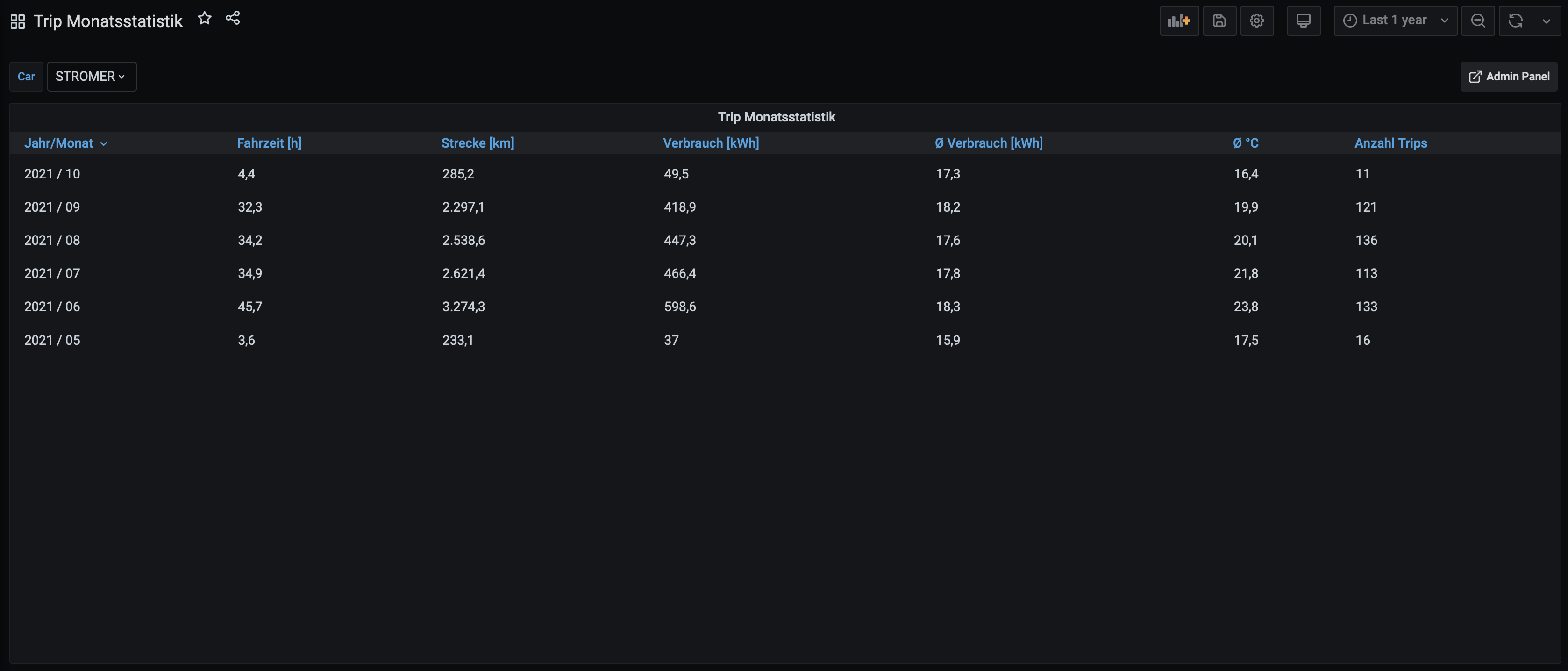Click the share dashboard icon
The width and height of the screenshot is (1568, 671).
pos(233,18)
